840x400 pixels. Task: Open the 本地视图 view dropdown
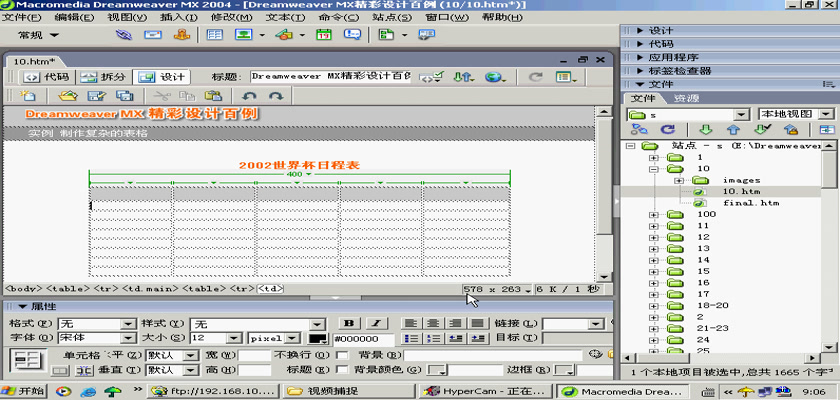click(827, 114)
